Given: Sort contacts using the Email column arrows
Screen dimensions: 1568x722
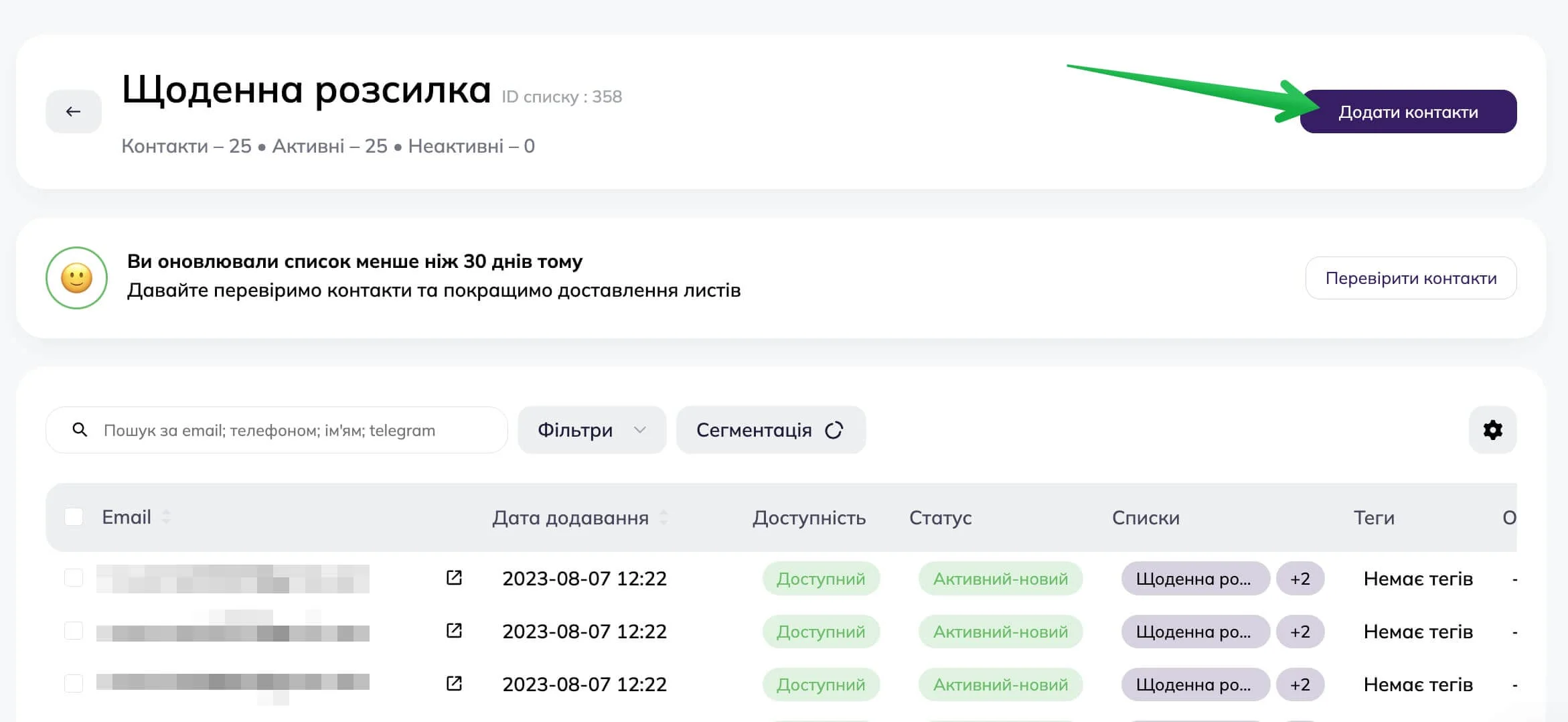Looking at the screenshot, I should coord(166,517).
